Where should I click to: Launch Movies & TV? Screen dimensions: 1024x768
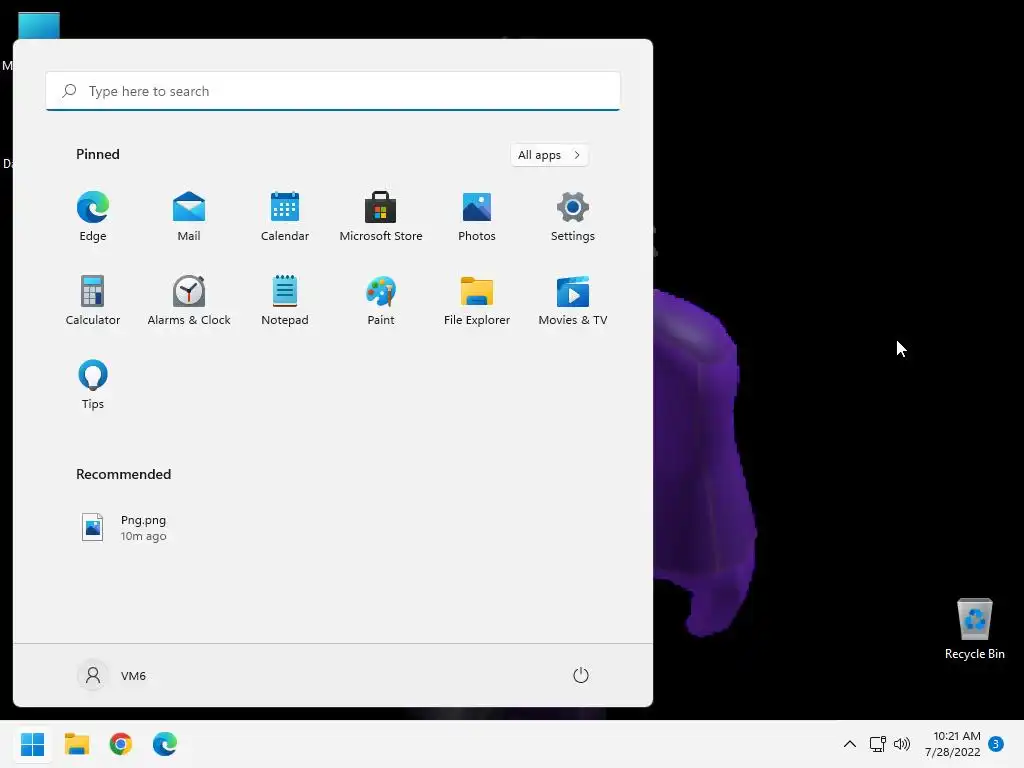[x=573, y=300]
